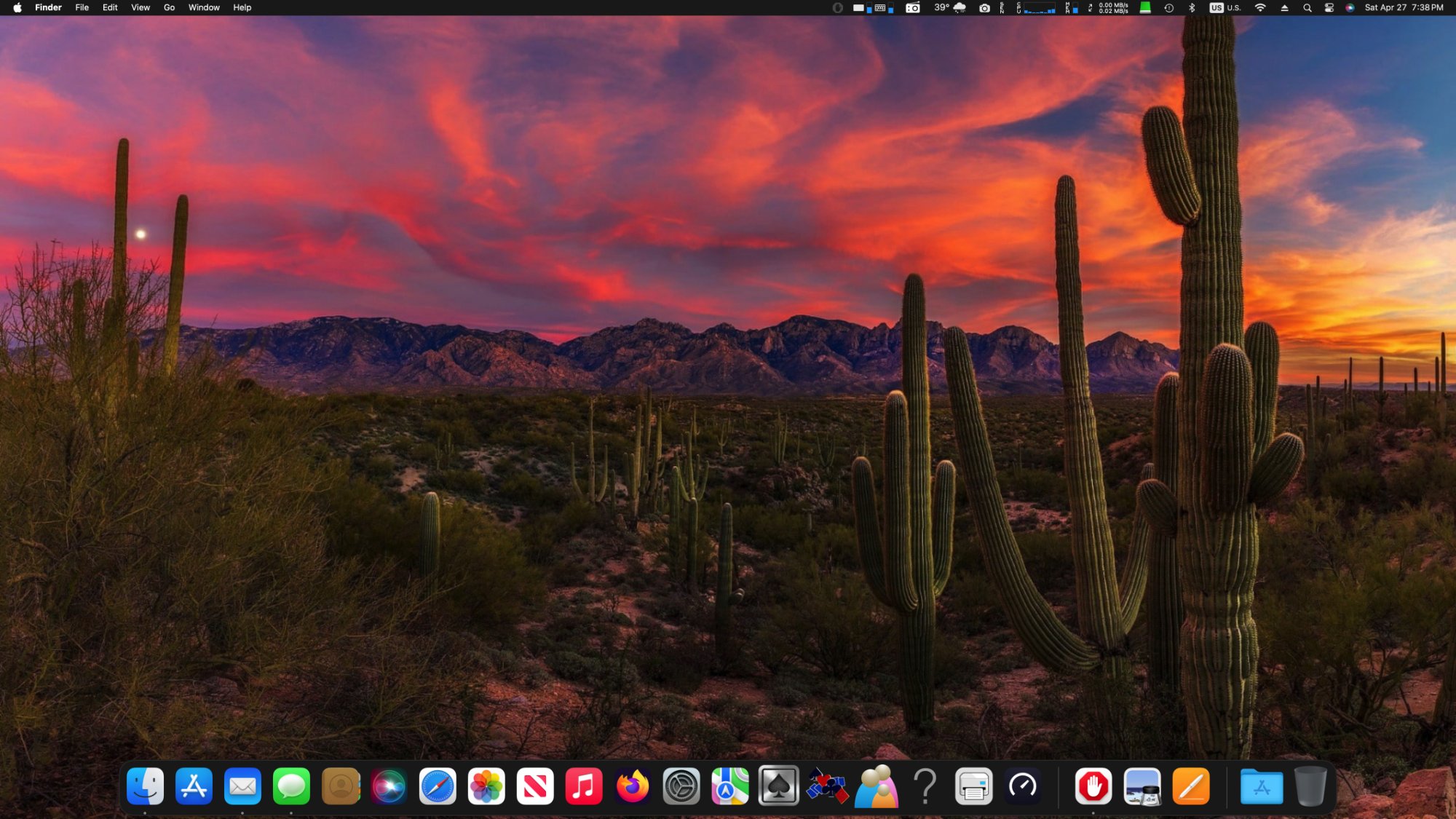Launch the Contacts app in the Dock
The height and width of the screenshot is (819, 1456).
tap(340, 786)
